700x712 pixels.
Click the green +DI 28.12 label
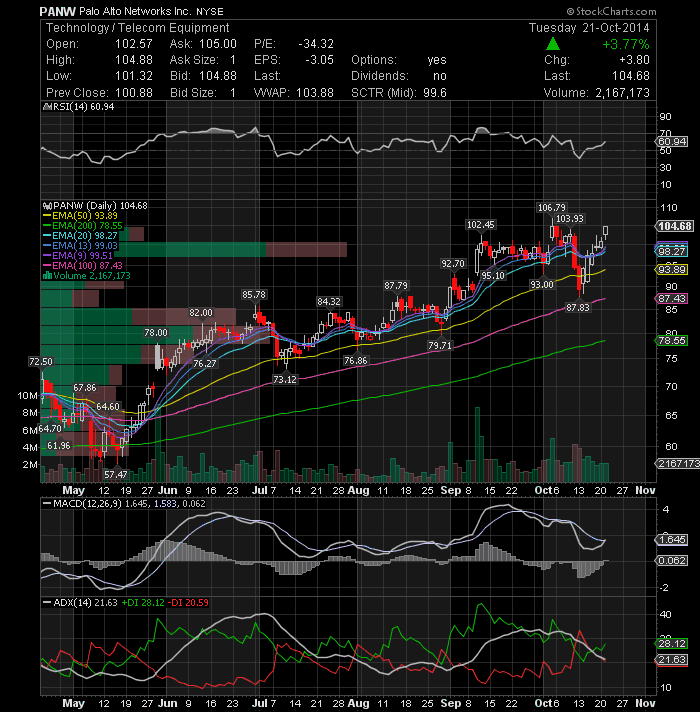pyautogui.click(x=143, y=603)
